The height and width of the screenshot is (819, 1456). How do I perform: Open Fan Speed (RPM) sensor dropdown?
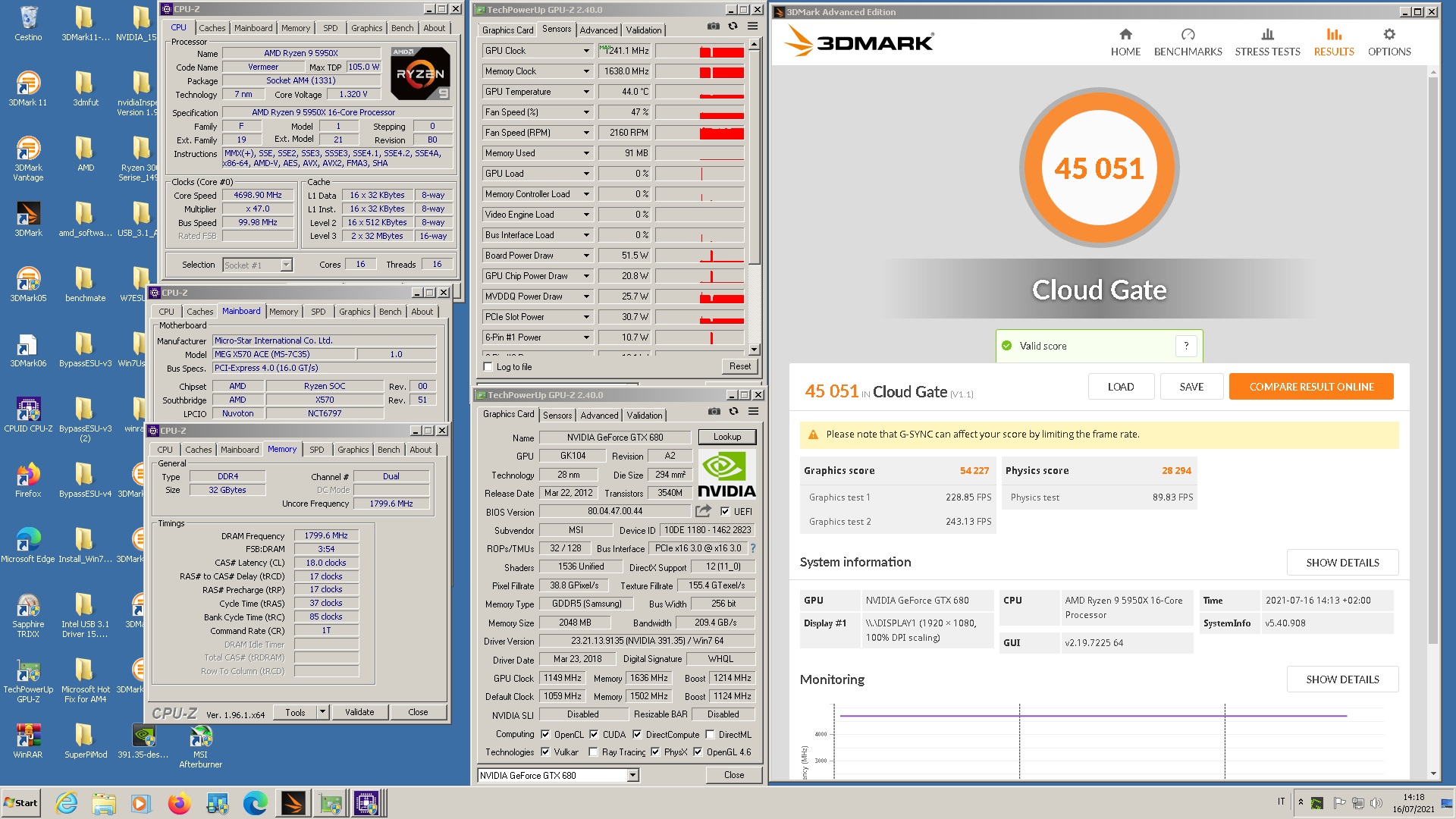tap(586, 133)
